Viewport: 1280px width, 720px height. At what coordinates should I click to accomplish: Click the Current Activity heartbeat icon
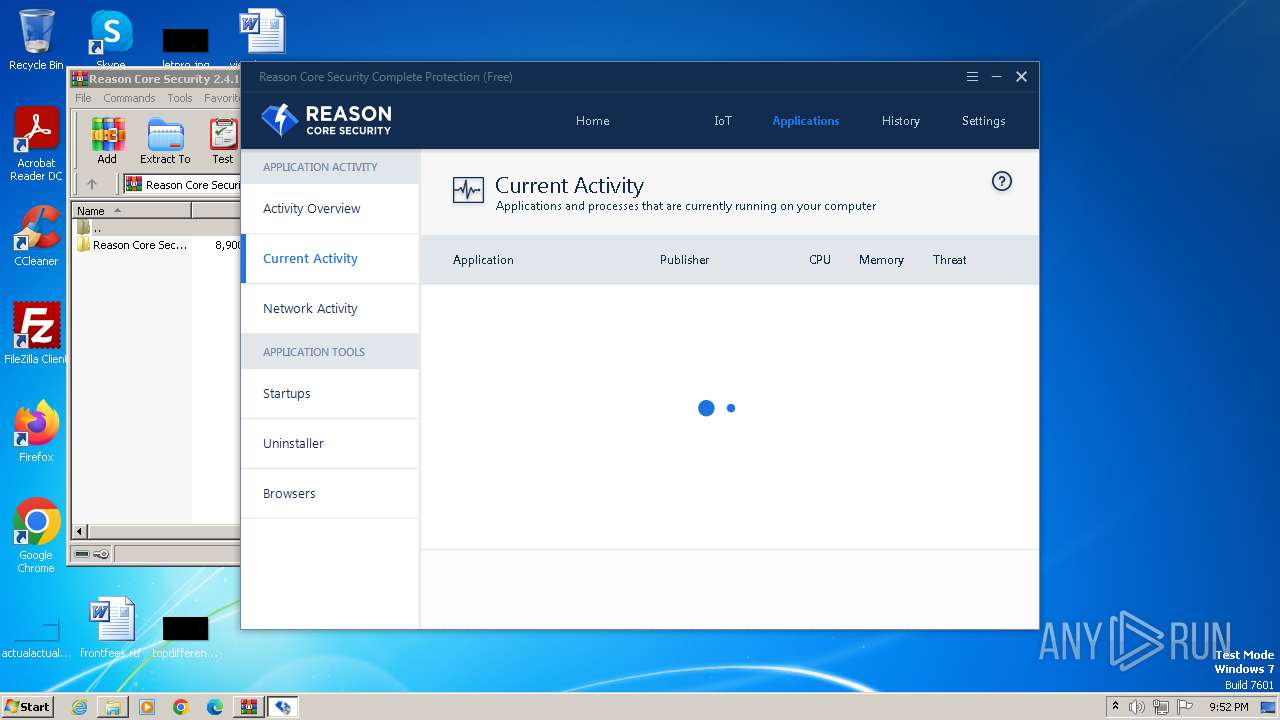[x=468, y=189]
